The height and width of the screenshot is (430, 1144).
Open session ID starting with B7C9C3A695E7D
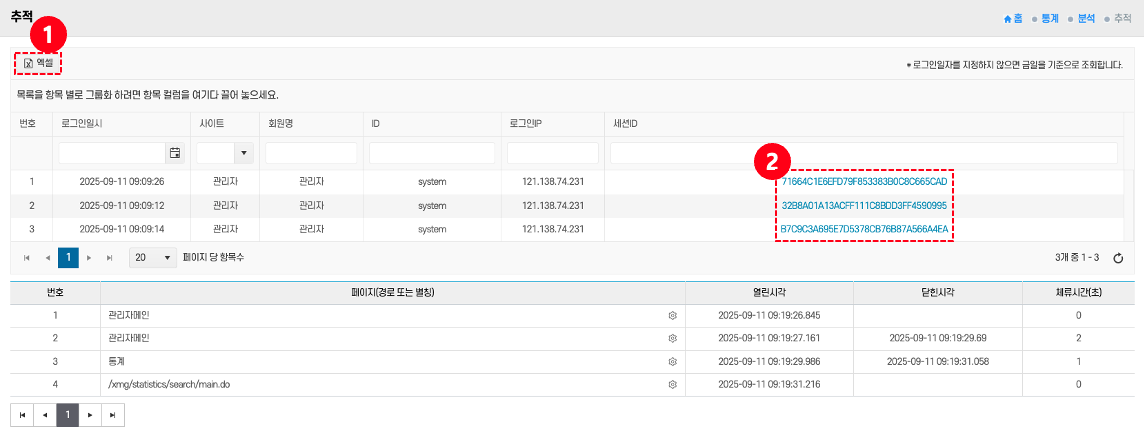pos(864,229)
